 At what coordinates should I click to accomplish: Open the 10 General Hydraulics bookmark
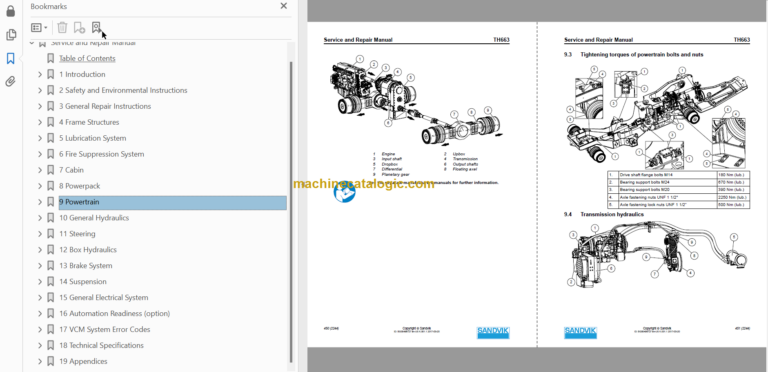pyautogui.click(x=94, y=218)
